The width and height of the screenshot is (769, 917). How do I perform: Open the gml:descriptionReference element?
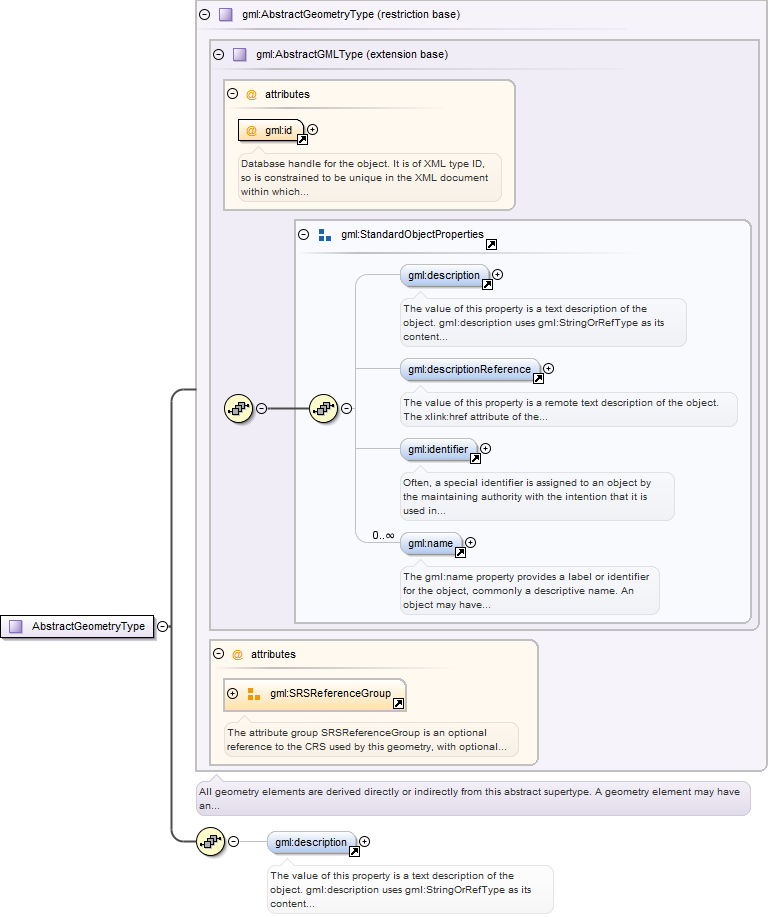469,369
